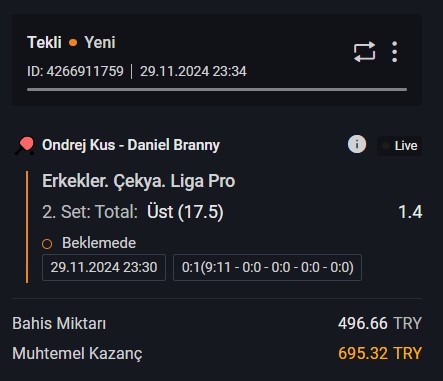Click the 1.4 odds value
The height and width of the screenshot is (381, 443).
tap(410, 212)
